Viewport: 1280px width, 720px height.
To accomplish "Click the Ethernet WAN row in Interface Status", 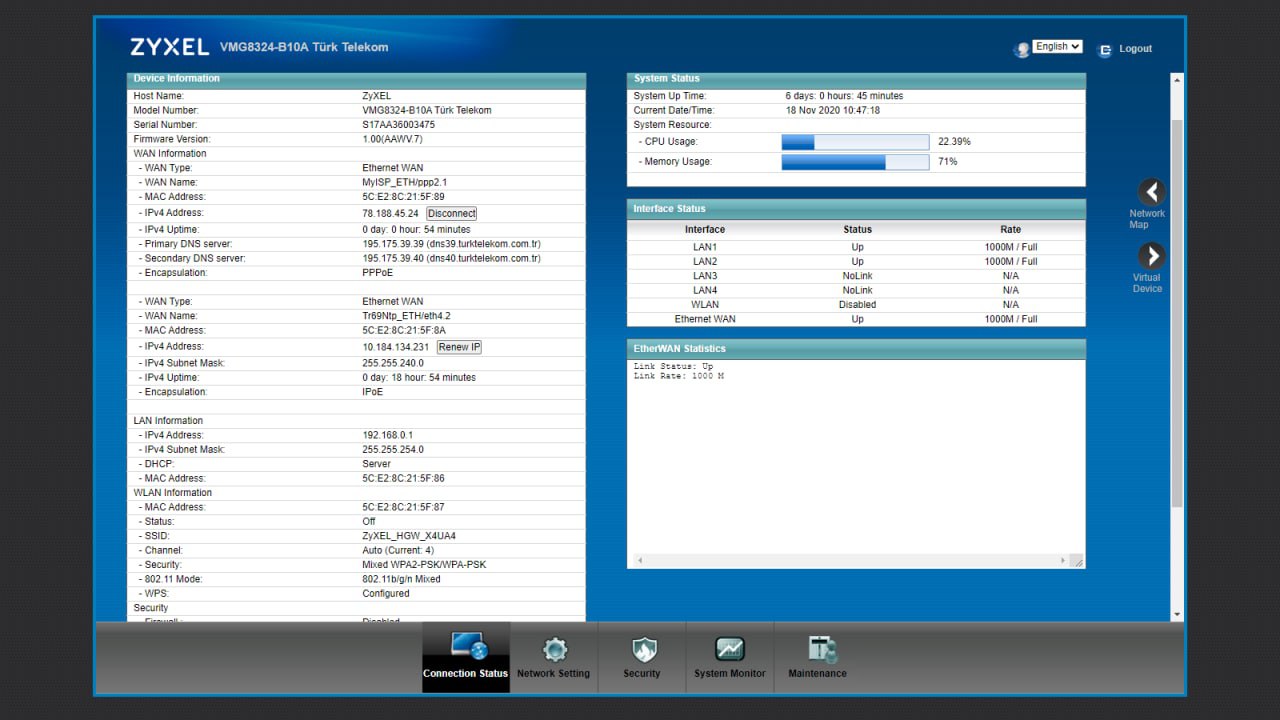I will pos(856,319).
